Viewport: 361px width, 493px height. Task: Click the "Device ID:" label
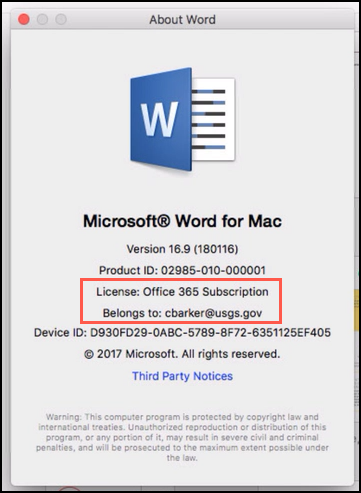pos(60,333)
